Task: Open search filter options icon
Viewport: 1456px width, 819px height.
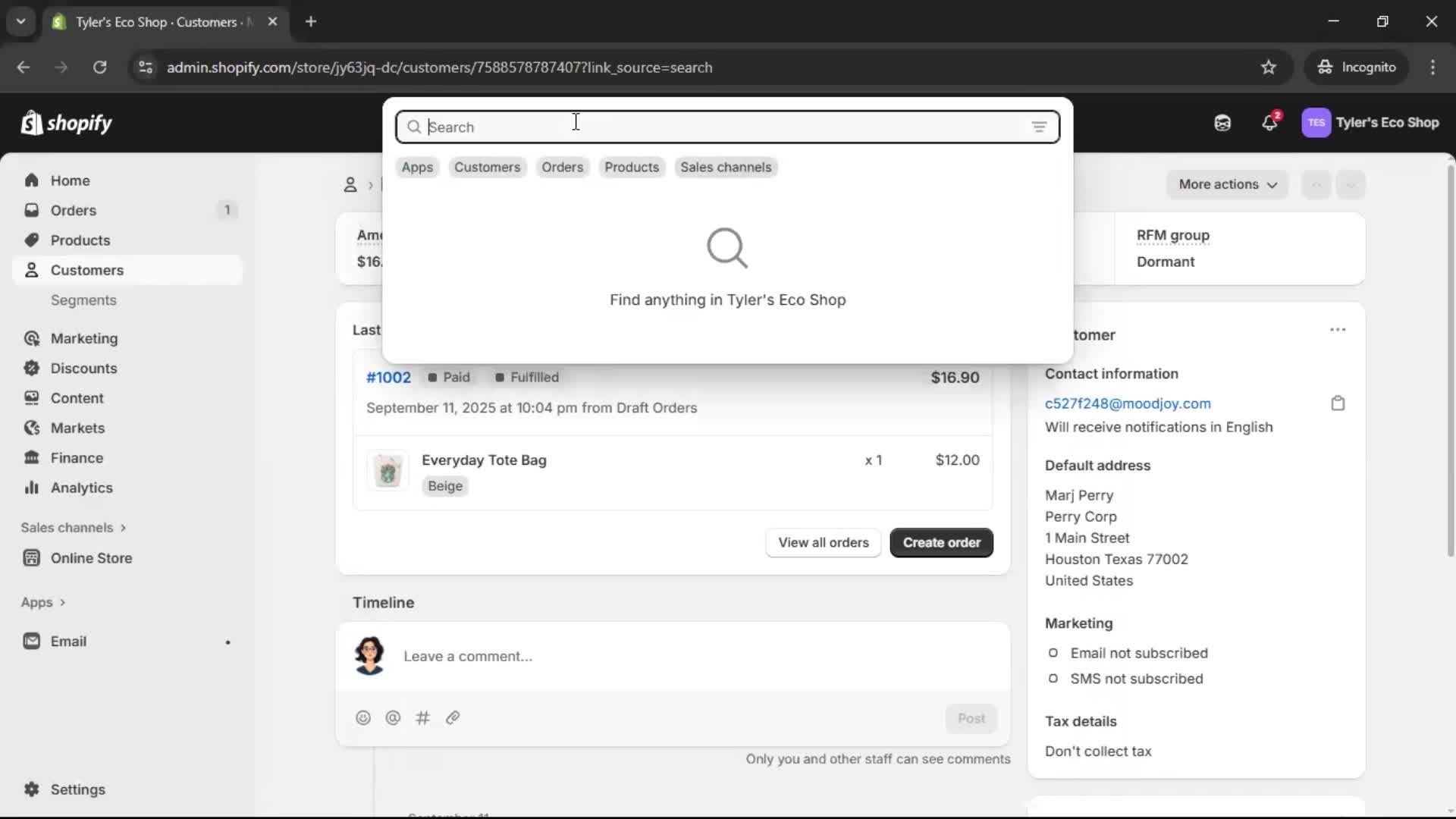Action: pos(1040,127)
